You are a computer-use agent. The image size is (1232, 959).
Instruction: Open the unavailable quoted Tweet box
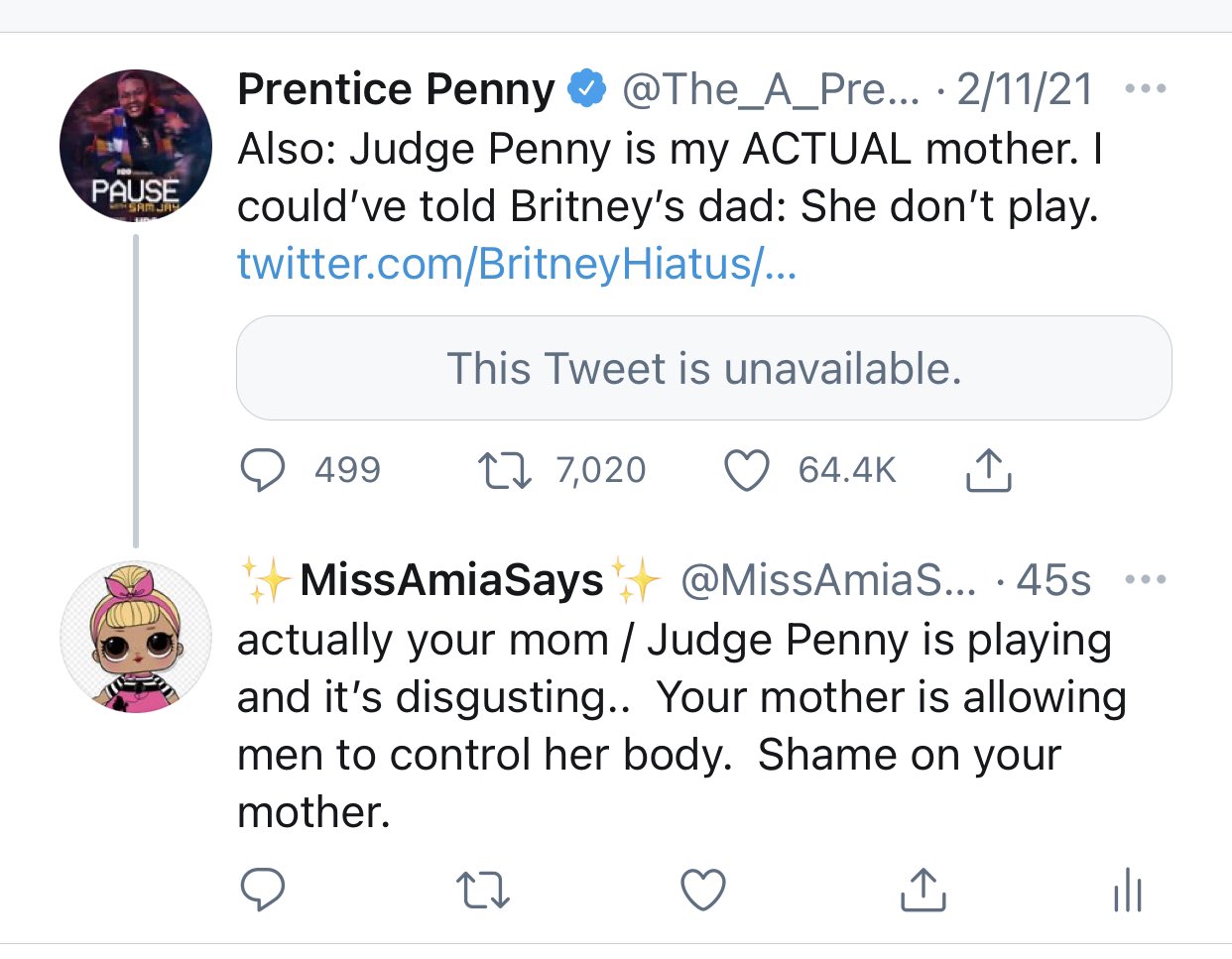[703, 368]
